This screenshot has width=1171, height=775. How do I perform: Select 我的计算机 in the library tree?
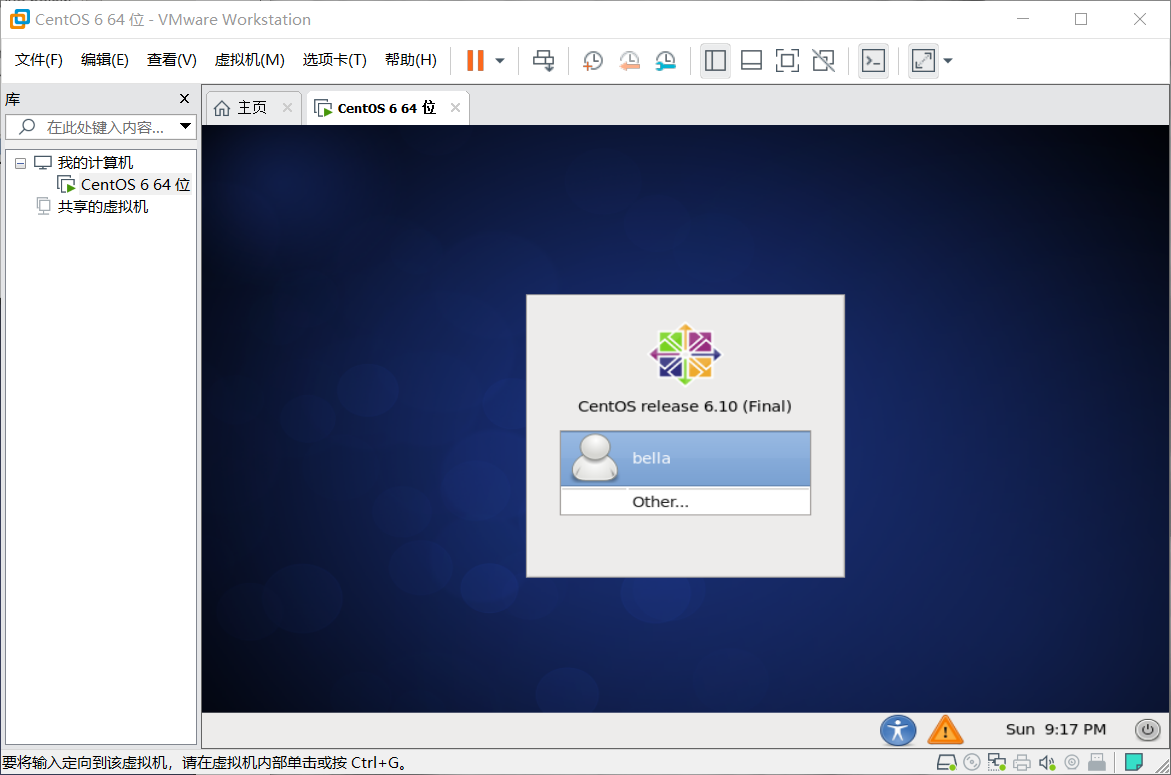(95, 163)
